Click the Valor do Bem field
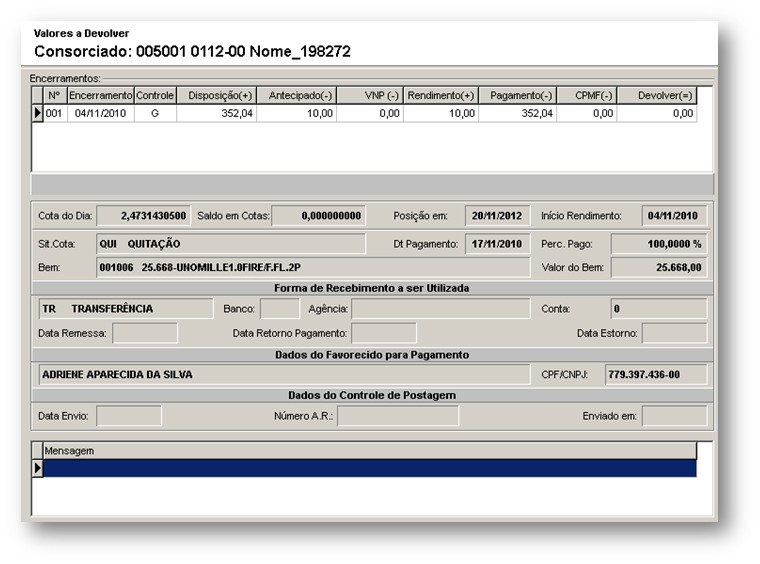 (659, 267)
